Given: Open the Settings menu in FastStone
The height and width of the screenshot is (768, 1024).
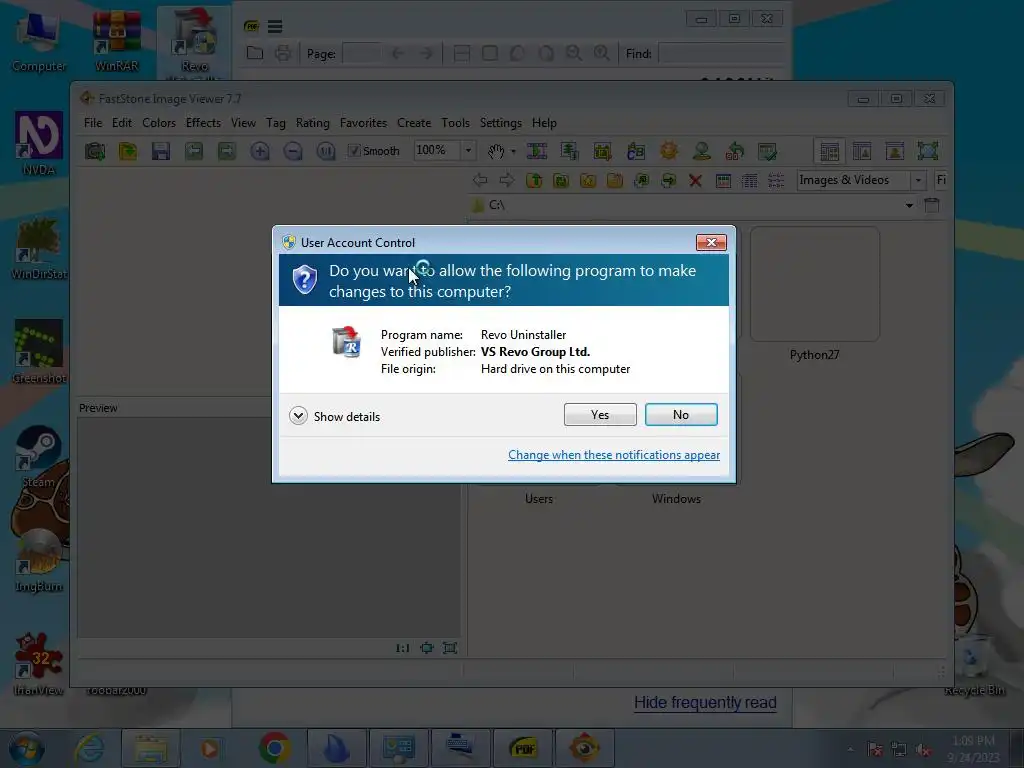Looking at the screenshot, I should point(501,123).
